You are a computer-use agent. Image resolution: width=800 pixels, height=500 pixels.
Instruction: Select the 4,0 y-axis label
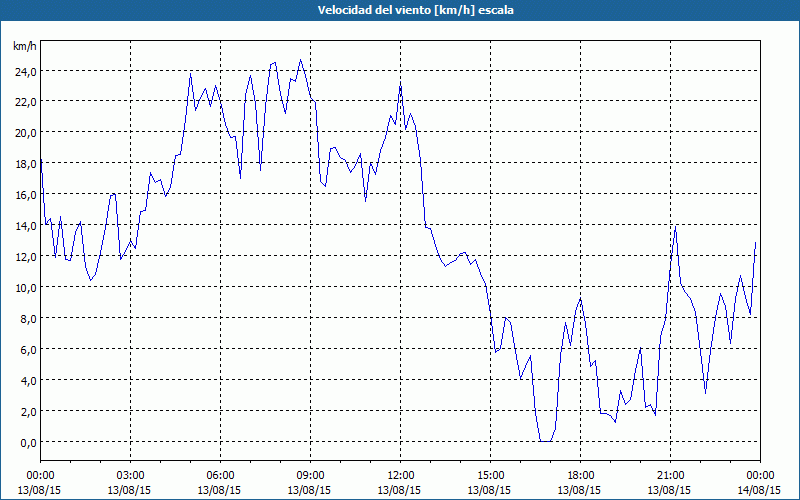click(x=30, y=381)
